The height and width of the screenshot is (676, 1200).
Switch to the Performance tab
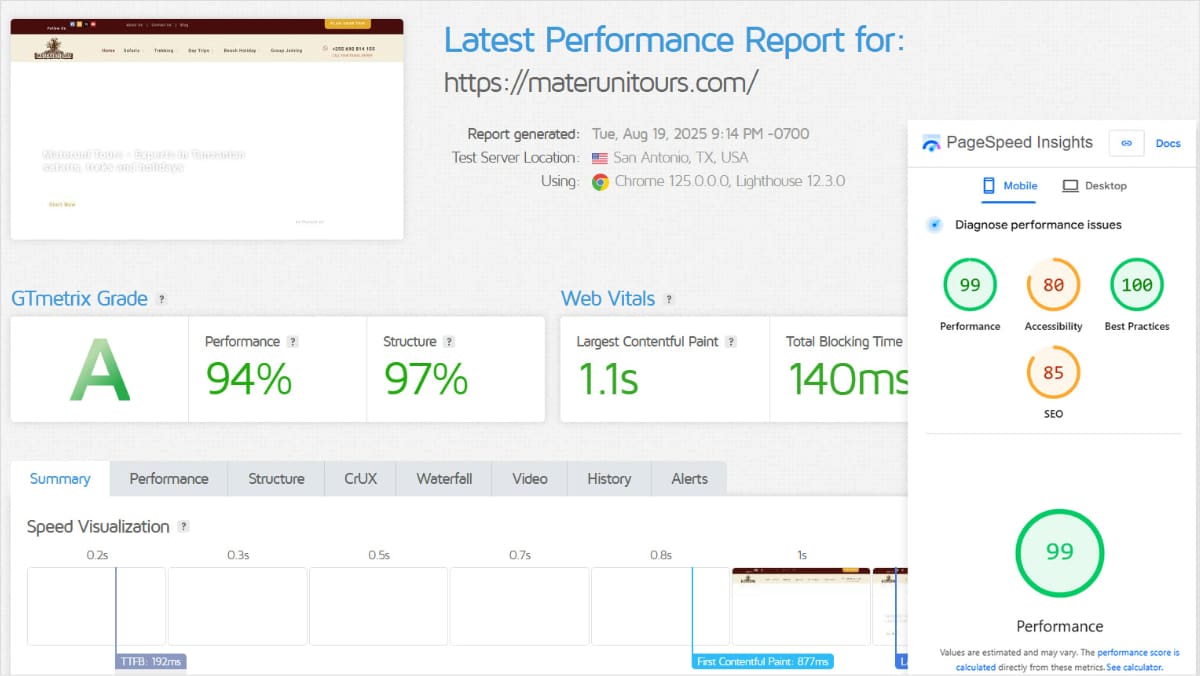click(x=169, y=479)
